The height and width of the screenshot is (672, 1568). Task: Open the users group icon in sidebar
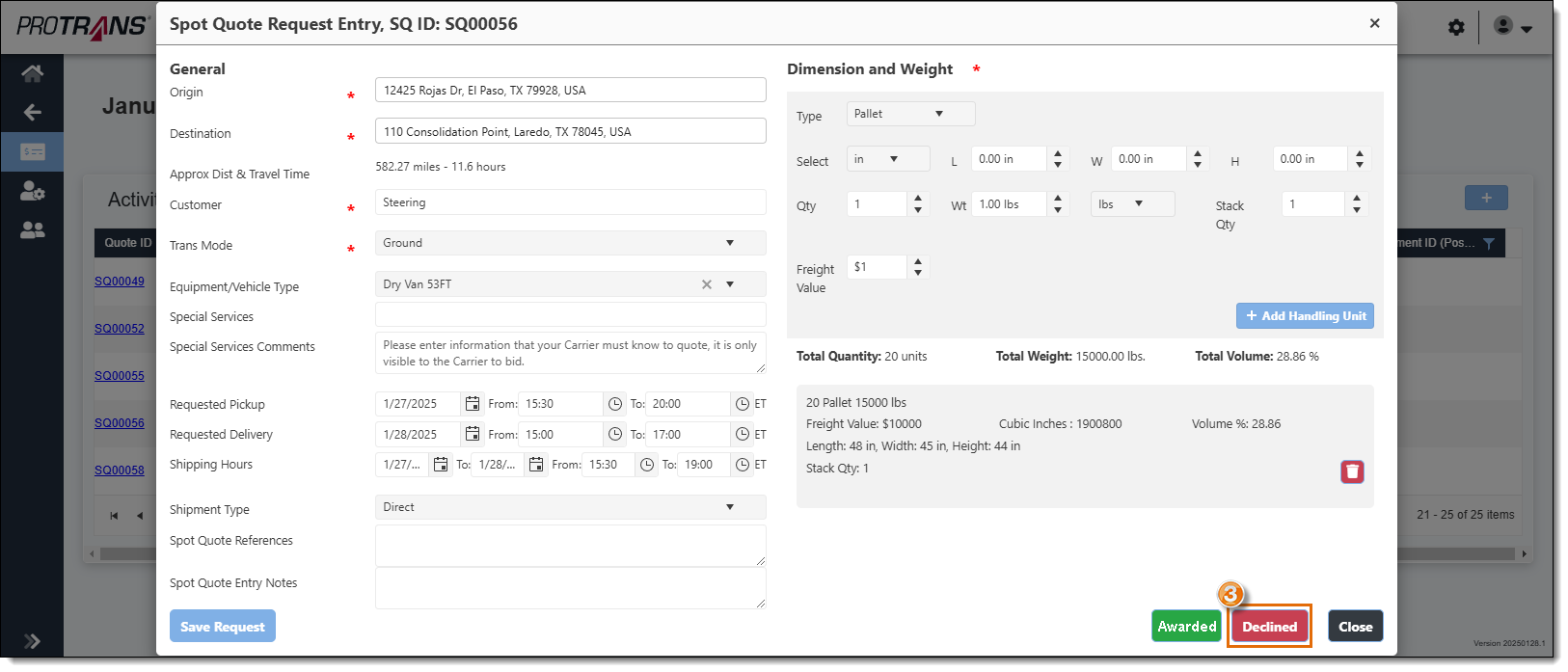click(x=32, y=230)
